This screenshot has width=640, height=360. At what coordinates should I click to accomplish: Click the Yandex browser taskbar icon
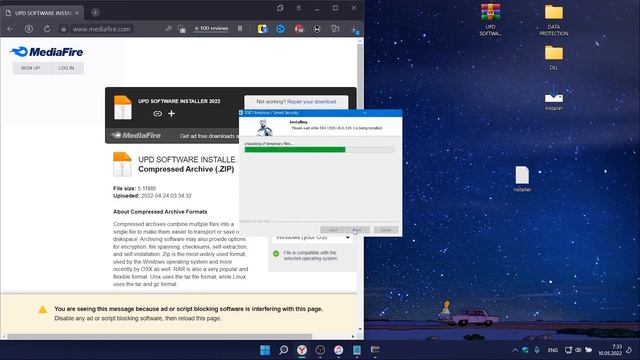click(302, 350)
